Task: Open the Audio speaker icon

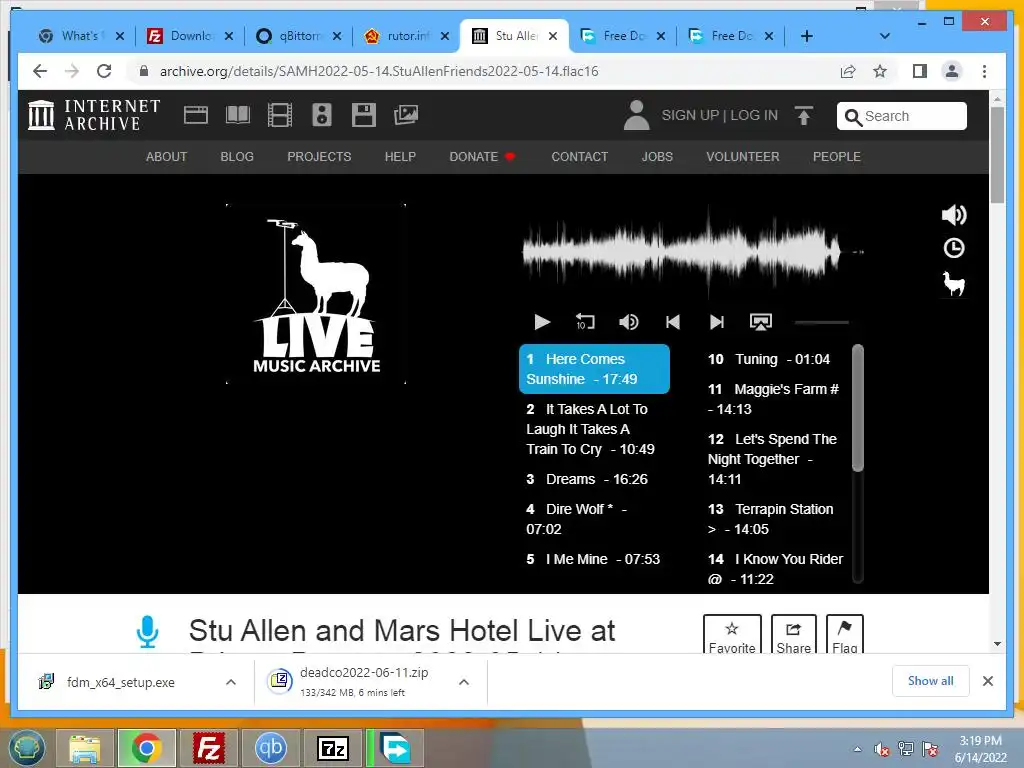Action: tap(321, 115)
